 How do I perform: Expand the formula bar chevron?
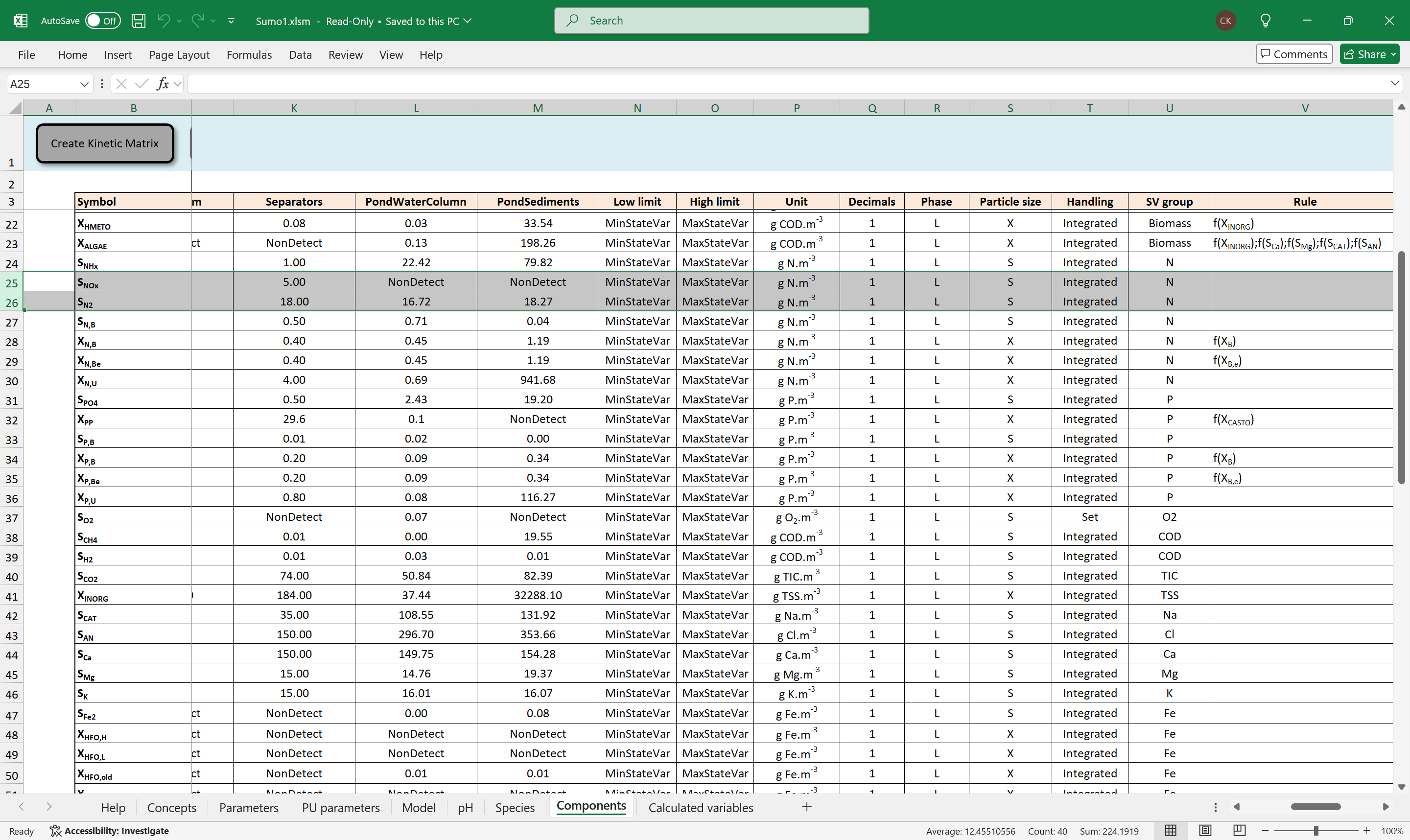pos(1394,83)
